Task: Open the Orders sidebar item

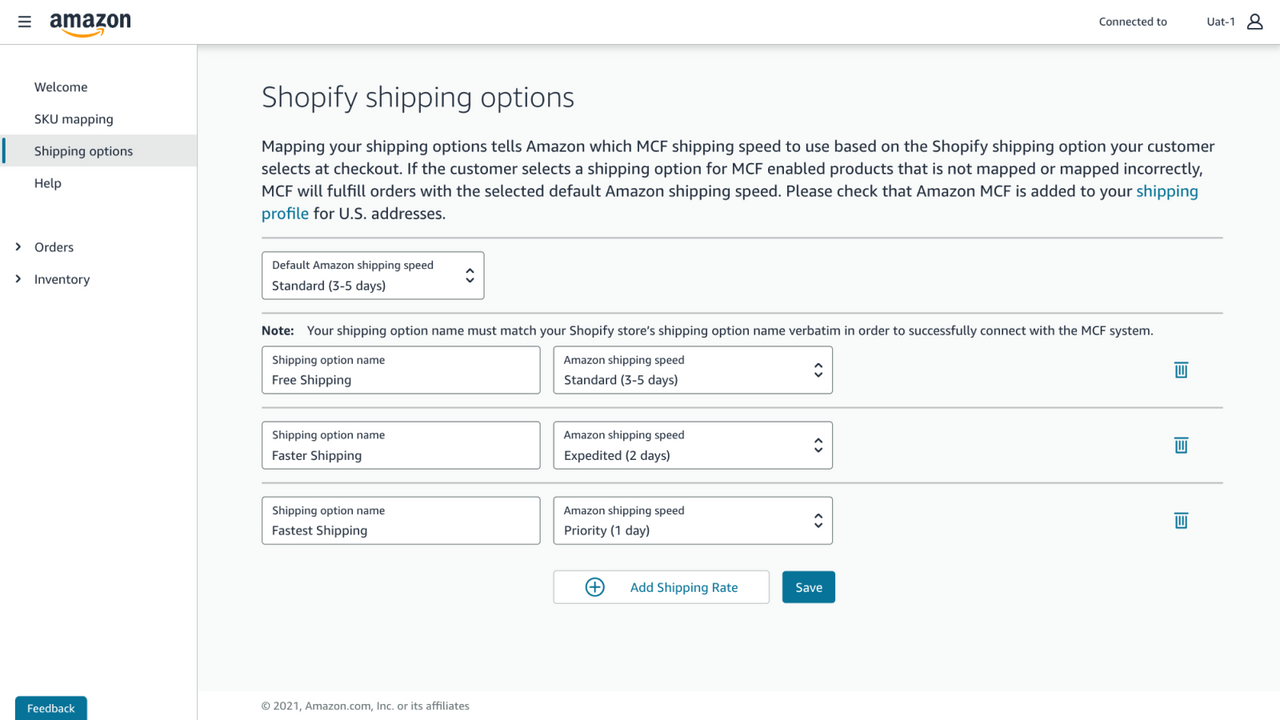Action: pos(54,247)
